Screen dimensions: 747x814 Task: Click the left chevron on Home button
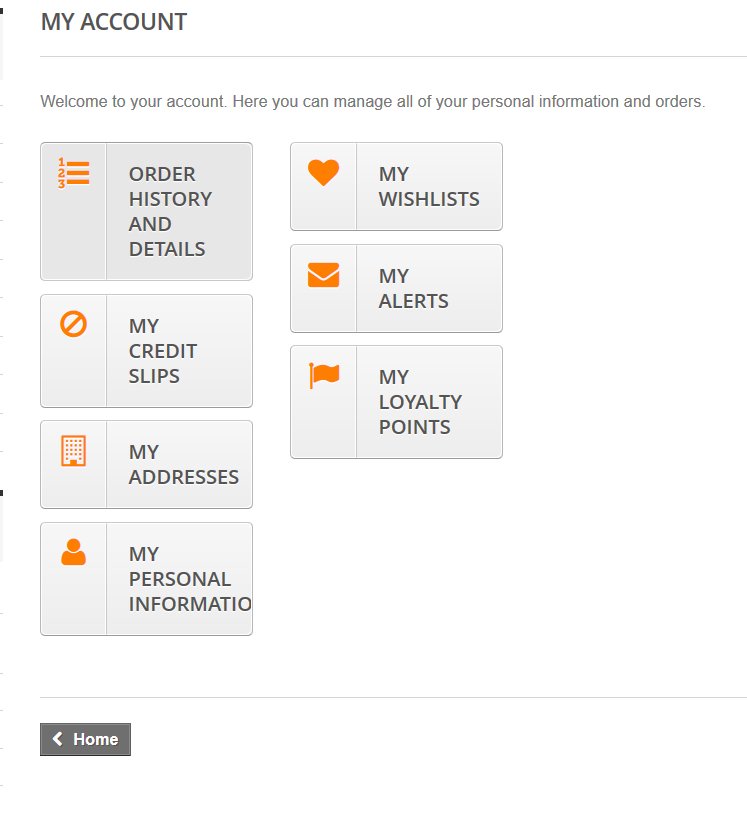click(58, 739)
